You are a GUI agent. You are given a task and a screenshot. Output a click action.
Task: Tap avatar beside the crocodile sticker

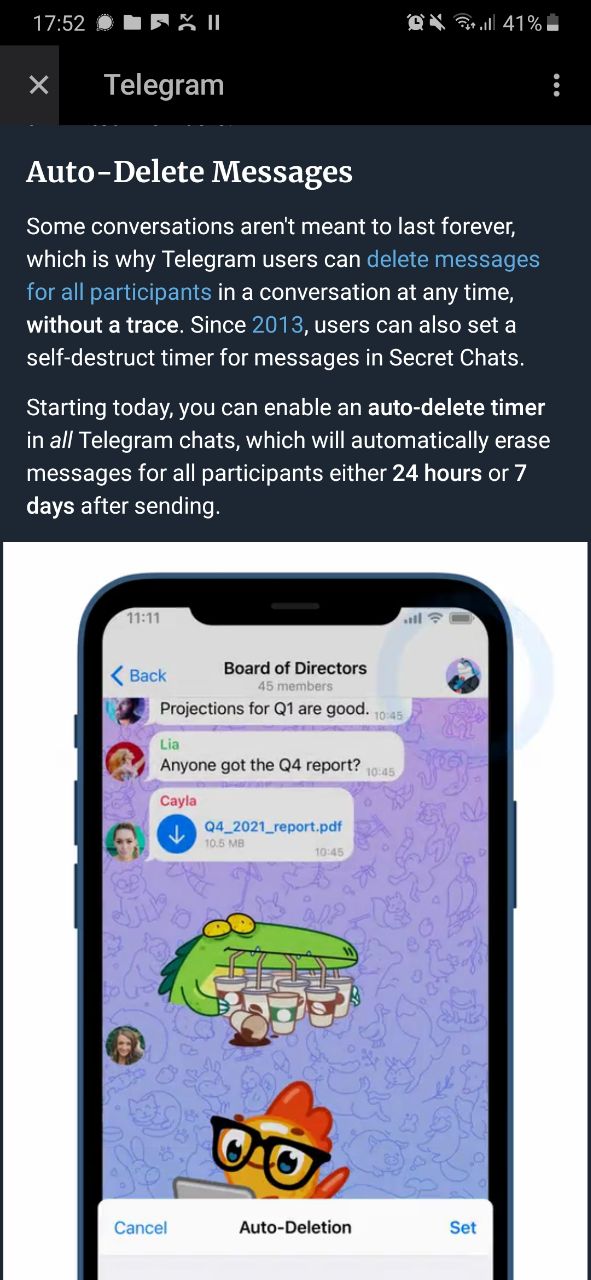(x=125, y=1045)
